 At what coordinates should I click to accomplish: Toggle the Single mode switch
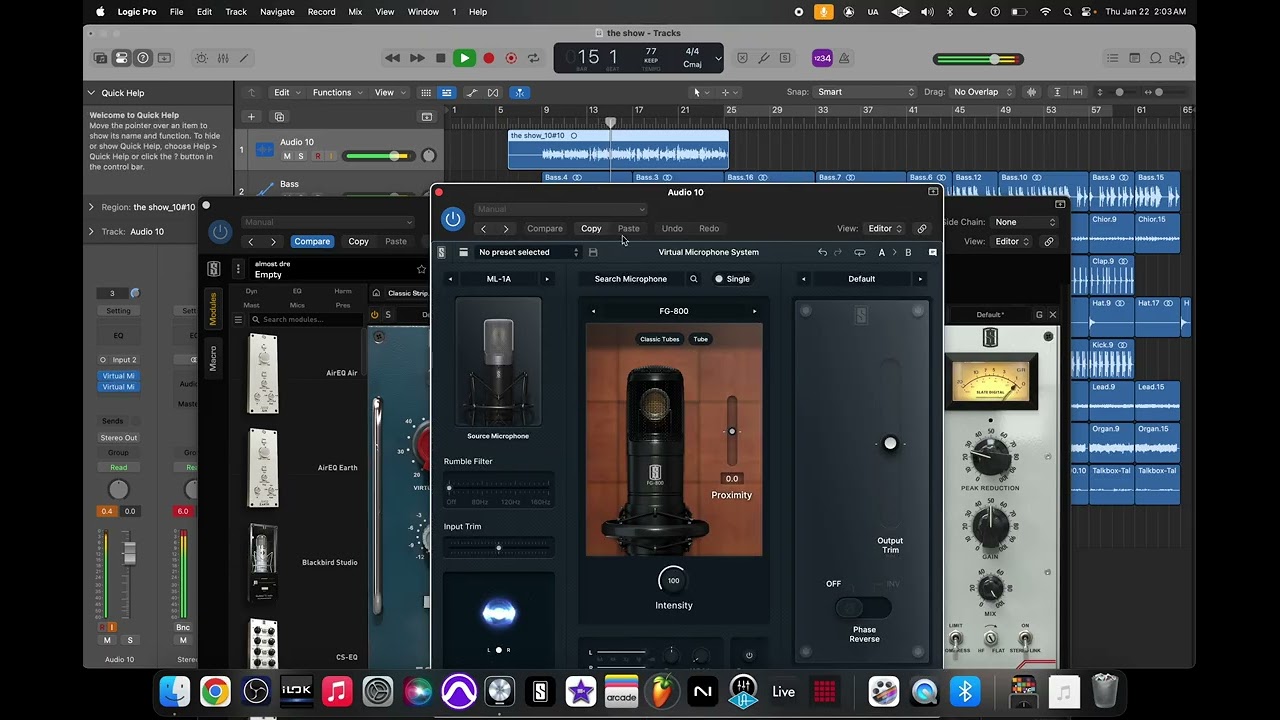click(x=719, y=279)
